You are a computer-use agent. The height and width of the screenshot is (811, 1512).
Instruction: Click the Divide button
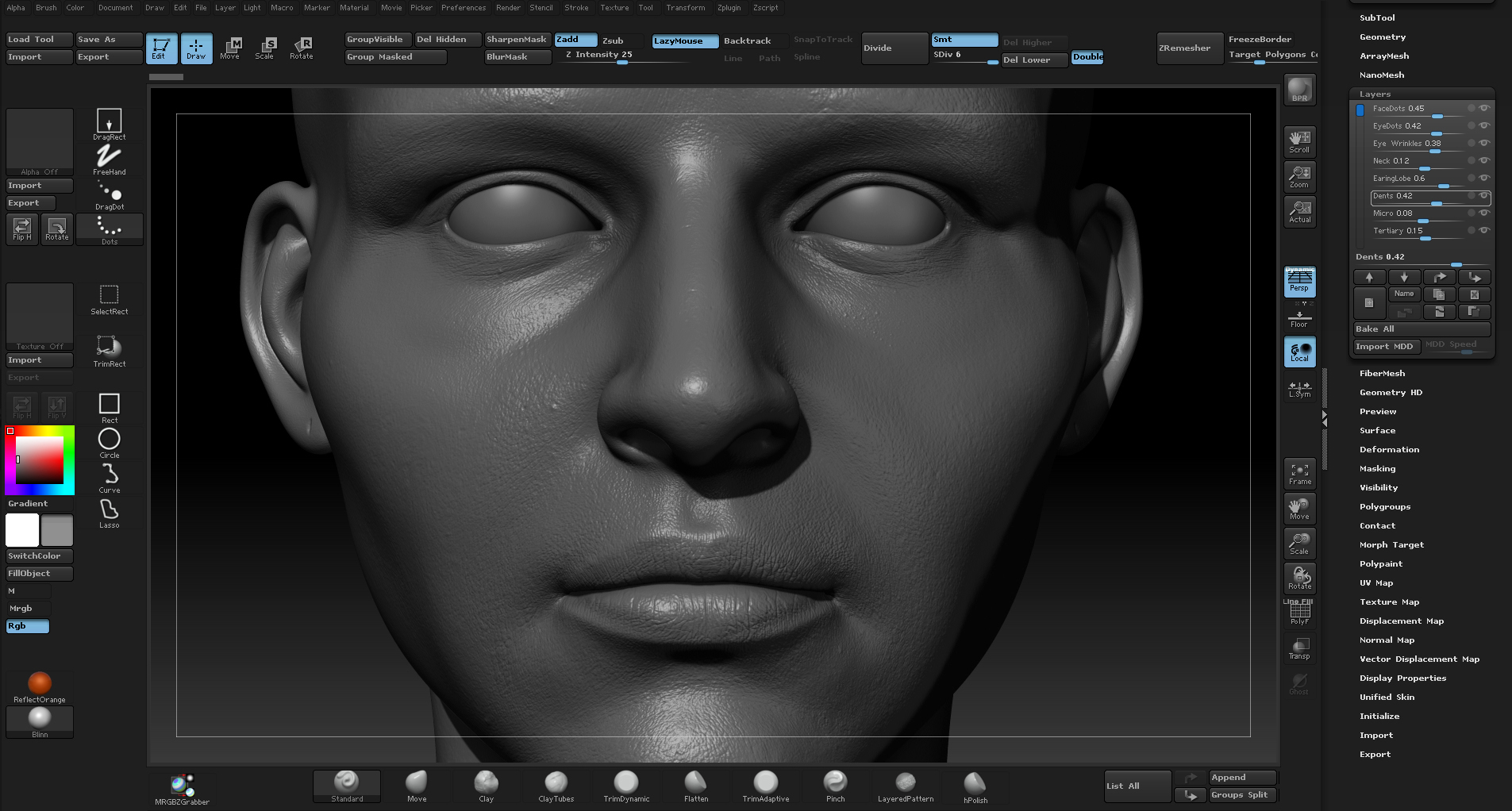pos(895,48)
